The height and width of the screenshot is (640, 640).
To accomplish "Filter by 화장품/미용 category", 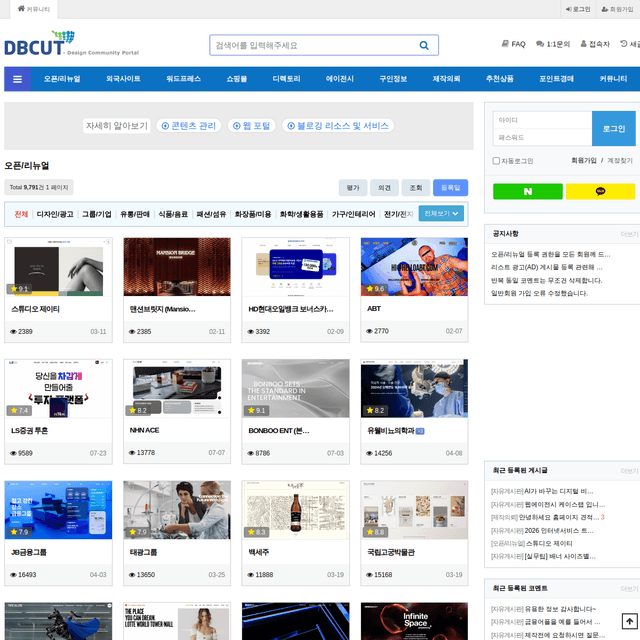I will (x=253, y=214).
